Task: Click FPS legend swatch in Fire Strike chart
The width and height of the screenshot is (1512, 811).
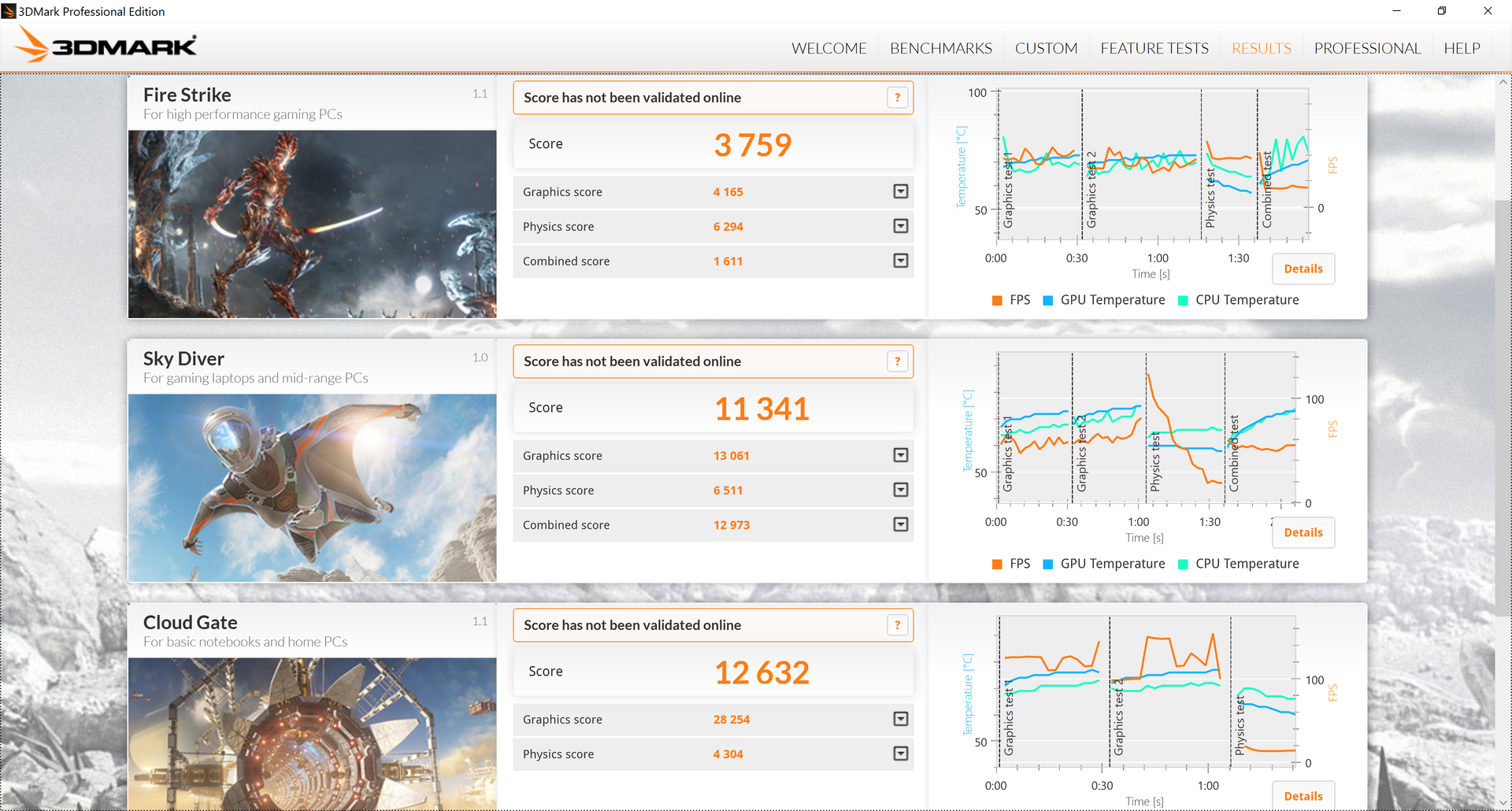Action: (x=997, y=300)
